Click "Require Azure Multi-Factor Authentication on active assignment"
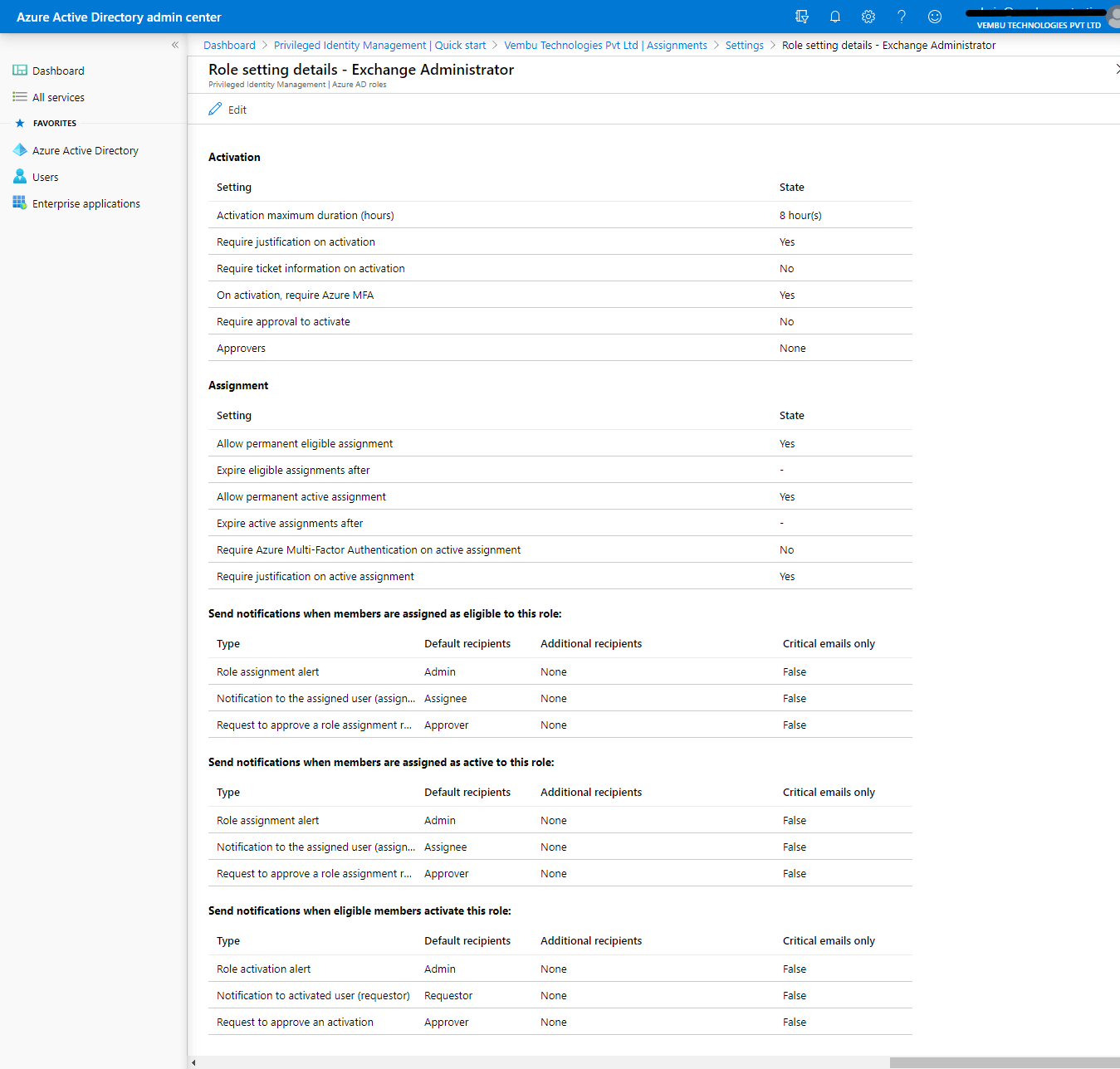The image size is (1120, 1069). (369, 549)
